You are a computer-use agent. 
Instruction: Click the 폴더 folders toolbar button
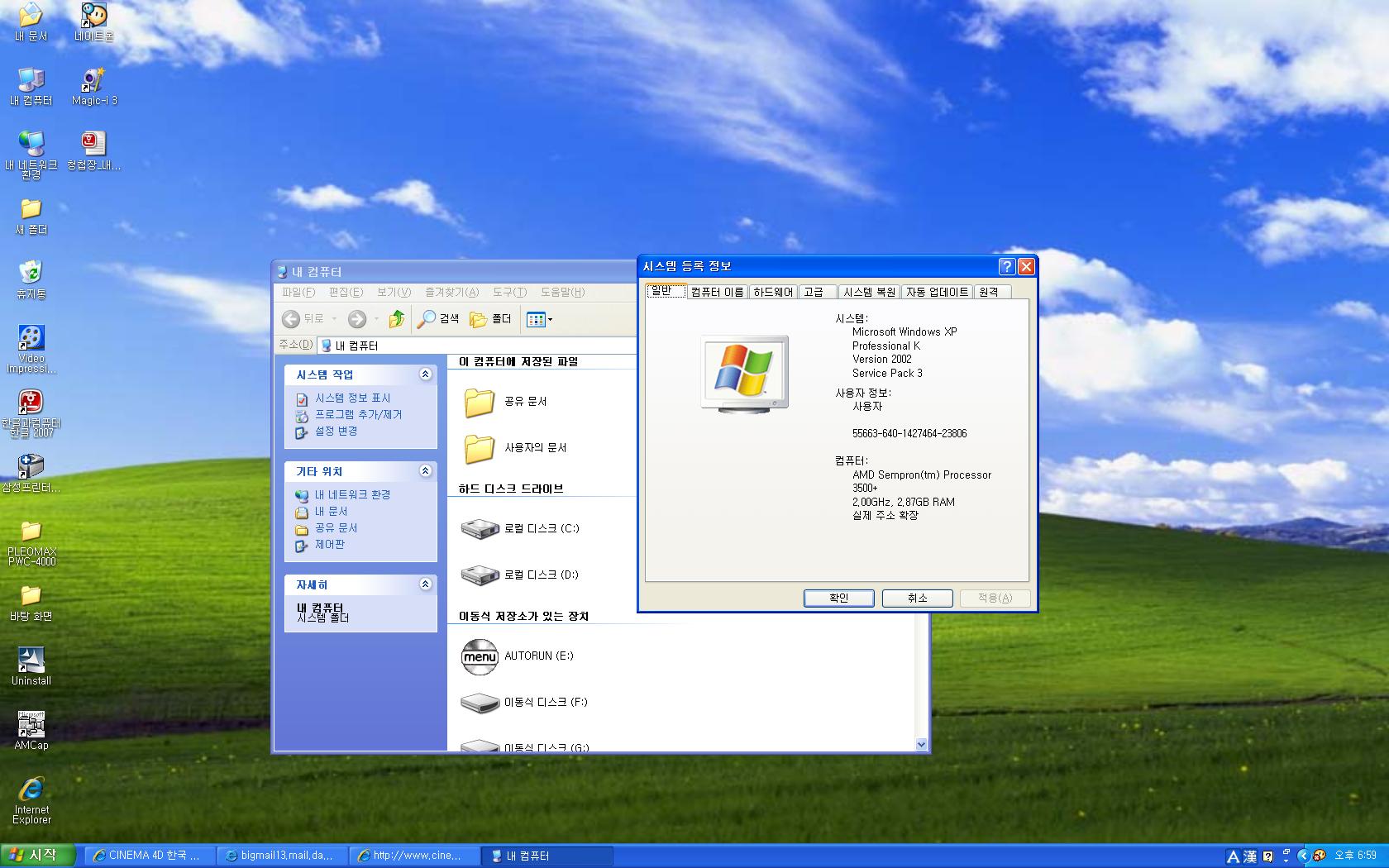coord(490,318)
